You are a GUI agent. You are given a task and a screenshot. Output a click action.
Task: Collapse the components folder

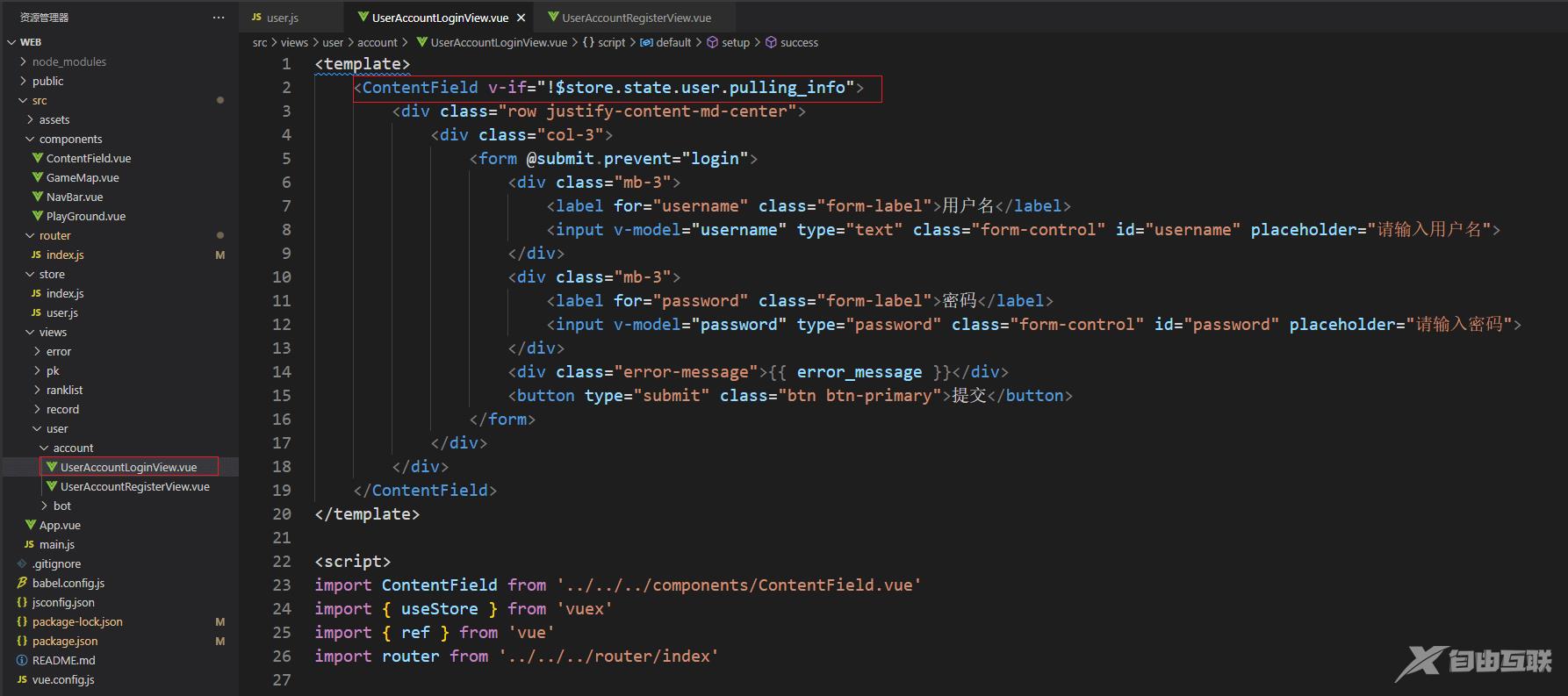[x=70, y=139]
